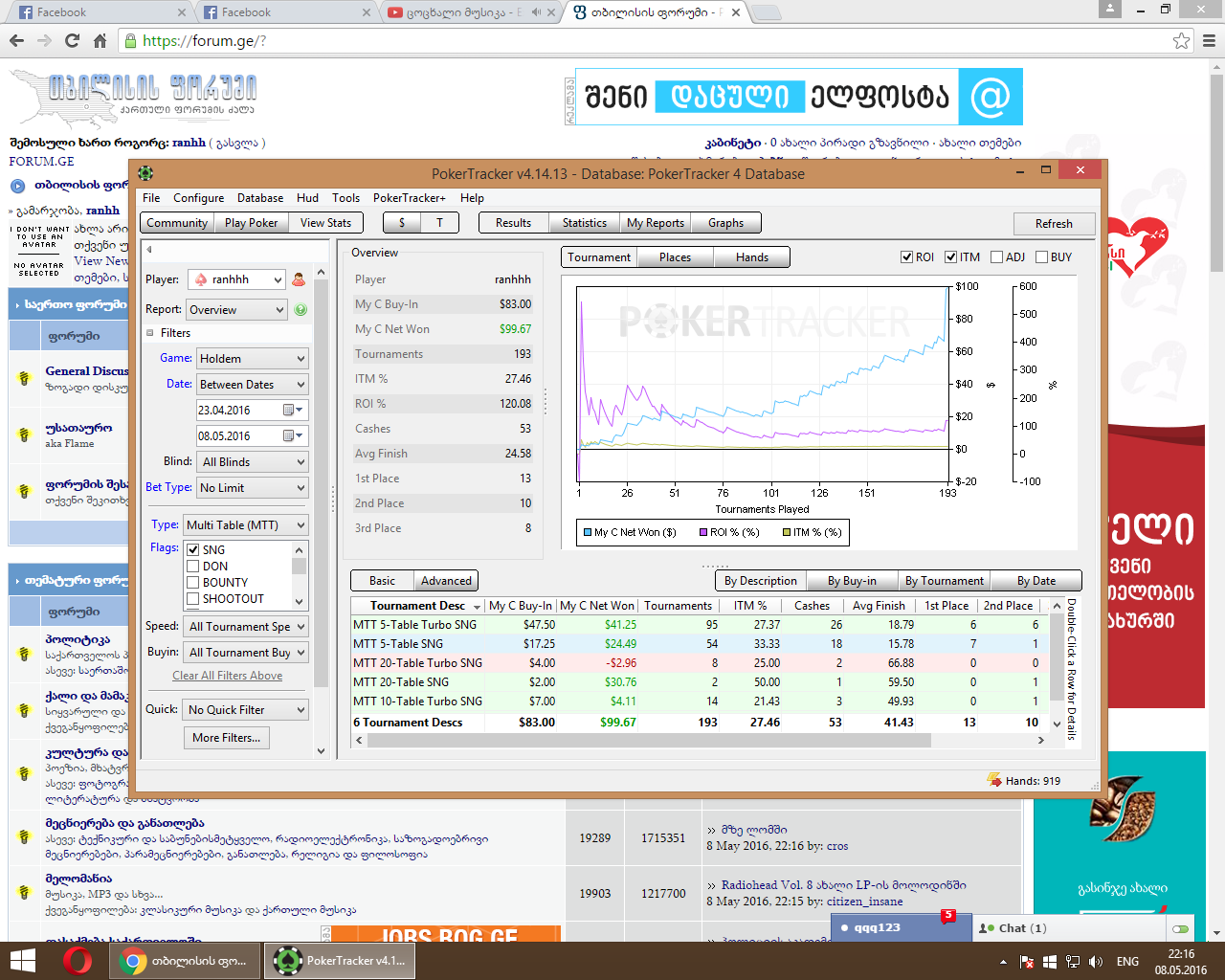Screen dimensions: 1225x980
Task: Check the BOUNTY flag
Action: click(193, 583)
